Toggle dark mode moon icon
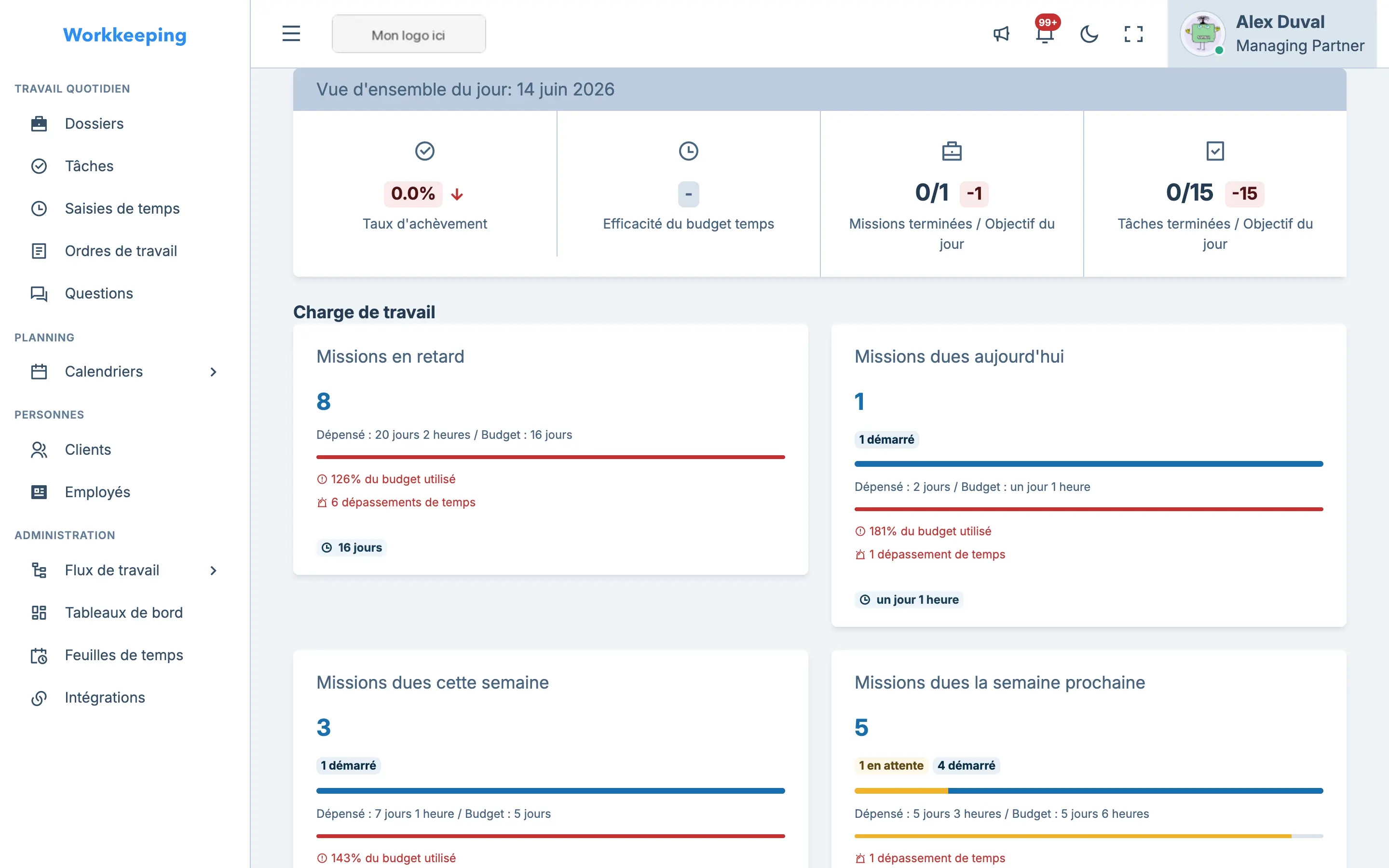The width and height of the screenshot is (1389, 868). (1089, 34)
